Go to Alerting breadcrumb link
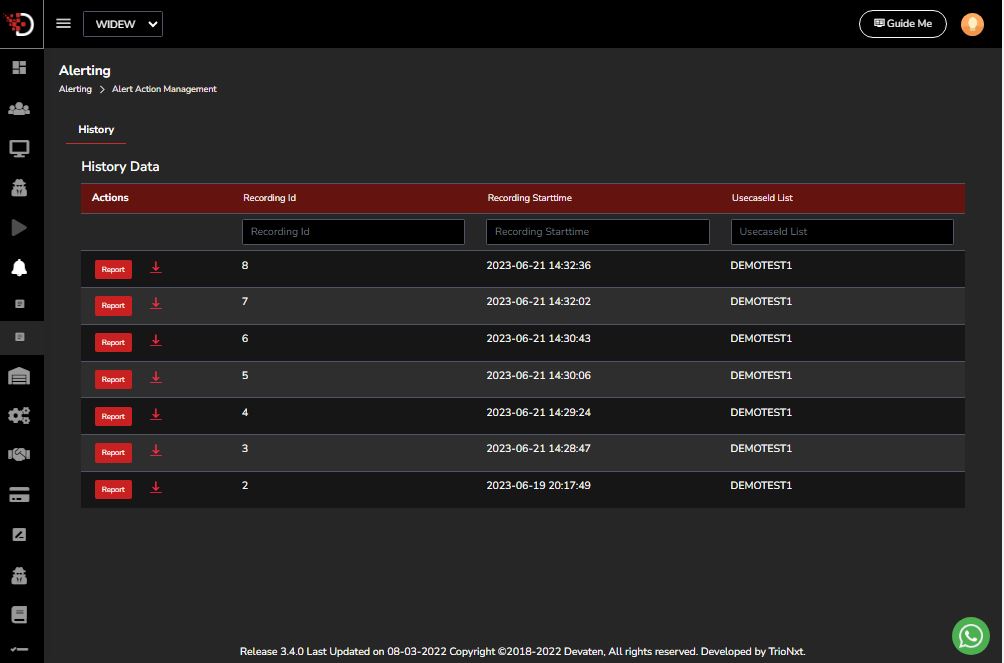Screen dimensions: 1004x663 click(76, 89)
